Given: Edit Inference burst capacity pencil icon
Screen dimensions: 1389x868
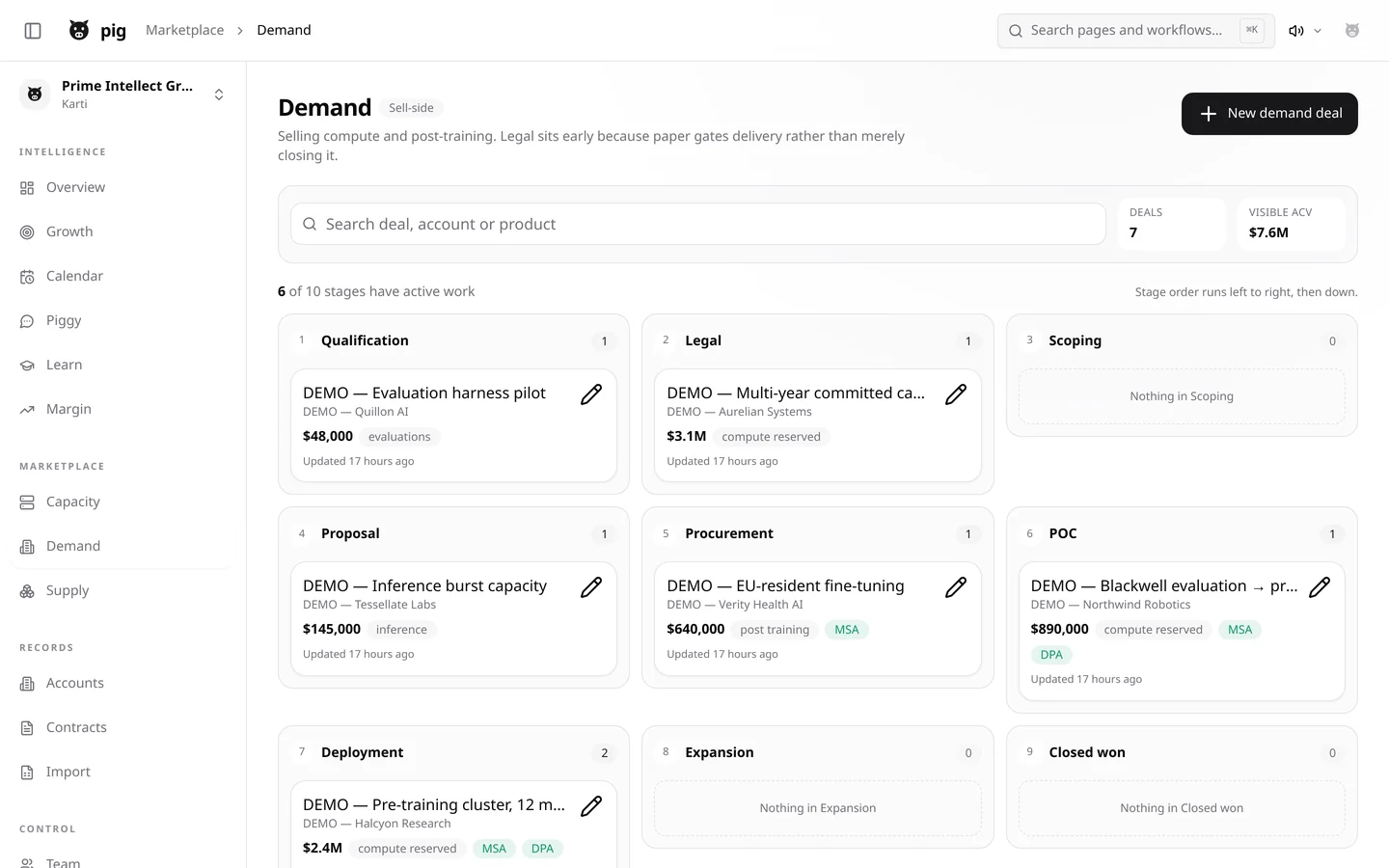Looking at the screenshot, I should pyautogui.click(x=591, y=587).
